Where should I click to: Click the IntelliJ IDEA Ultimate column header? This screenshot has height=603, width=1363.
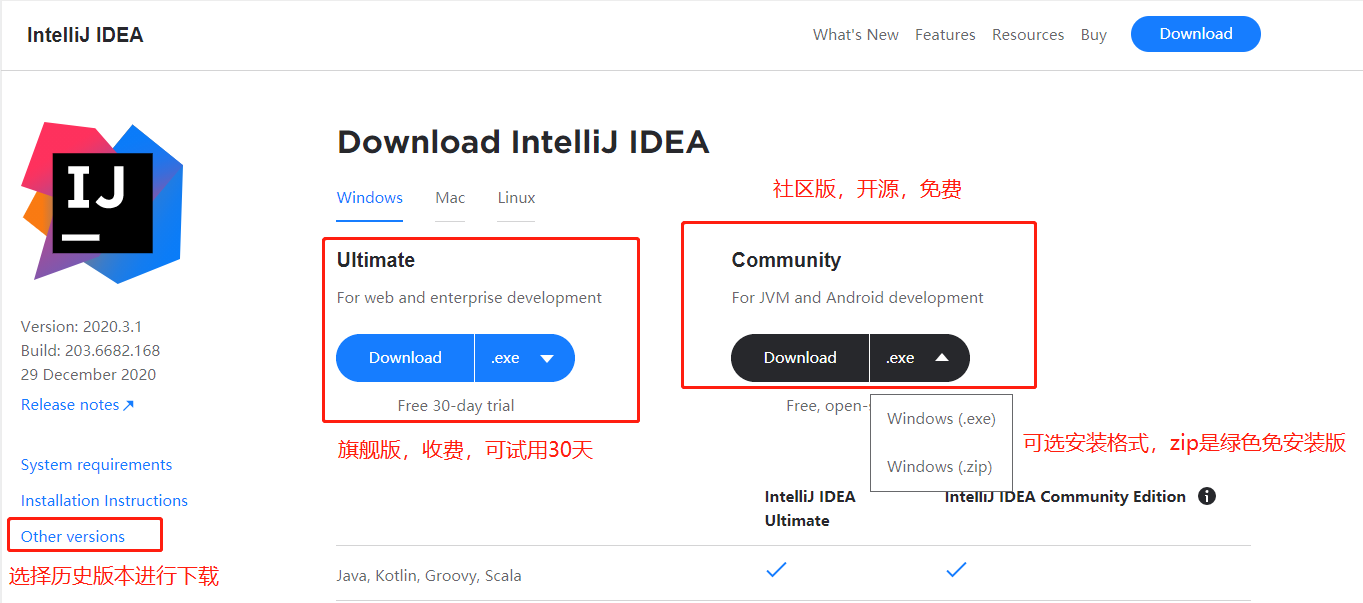click(810, 509)
